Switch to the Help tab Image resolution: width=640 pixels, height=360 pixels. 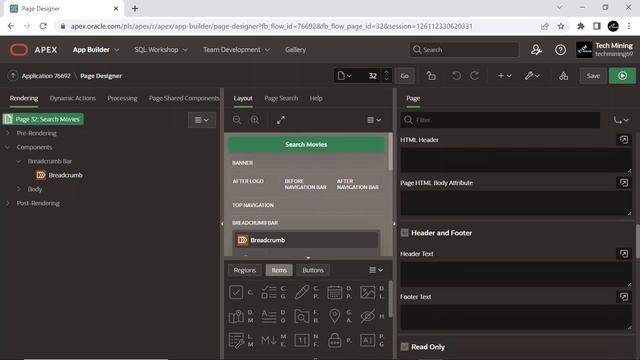316,98
